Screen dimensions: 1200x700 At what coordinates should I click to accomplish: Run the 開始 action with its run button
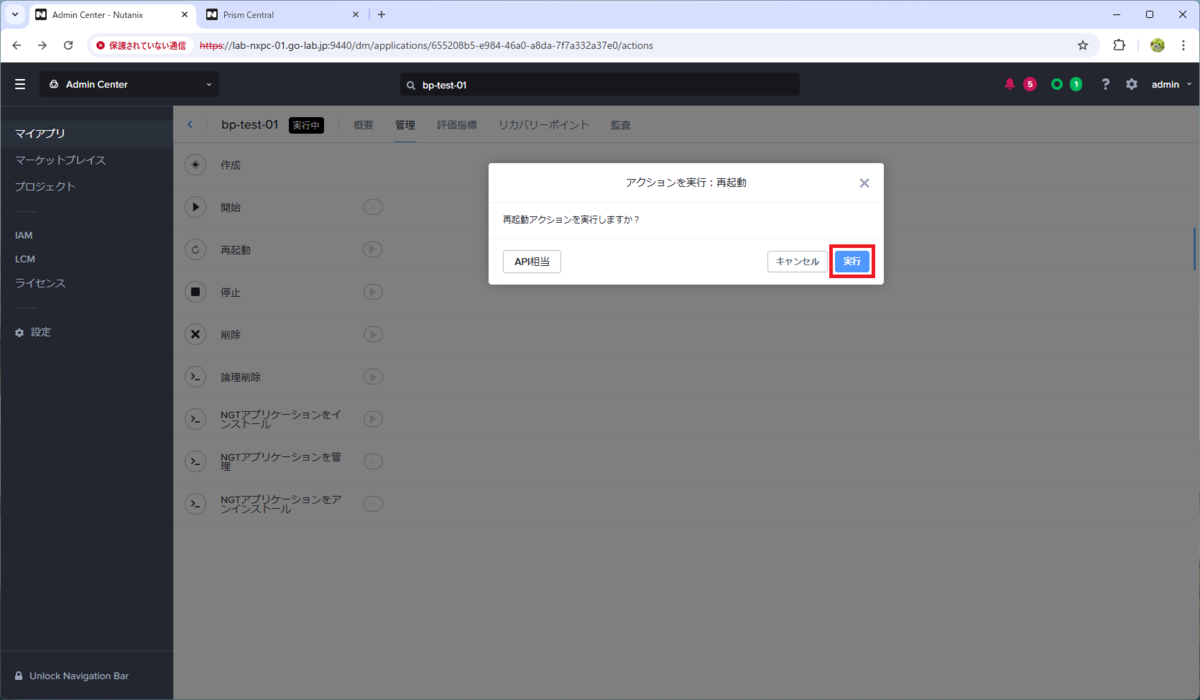[373, 207]
